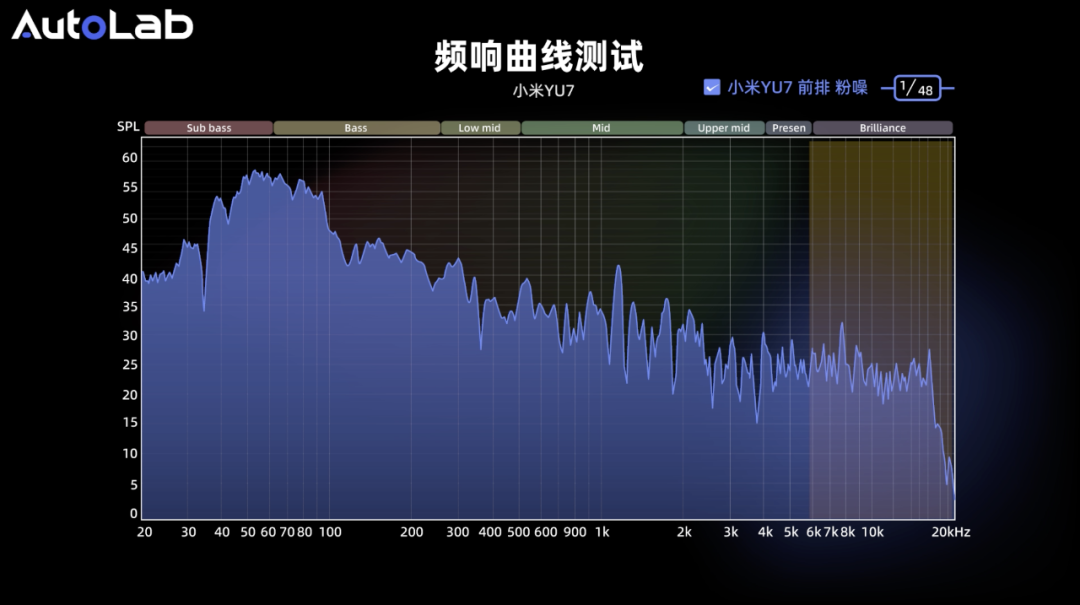
Task: Click the 15 value on SPL axis
Action: tap(129, 422)
